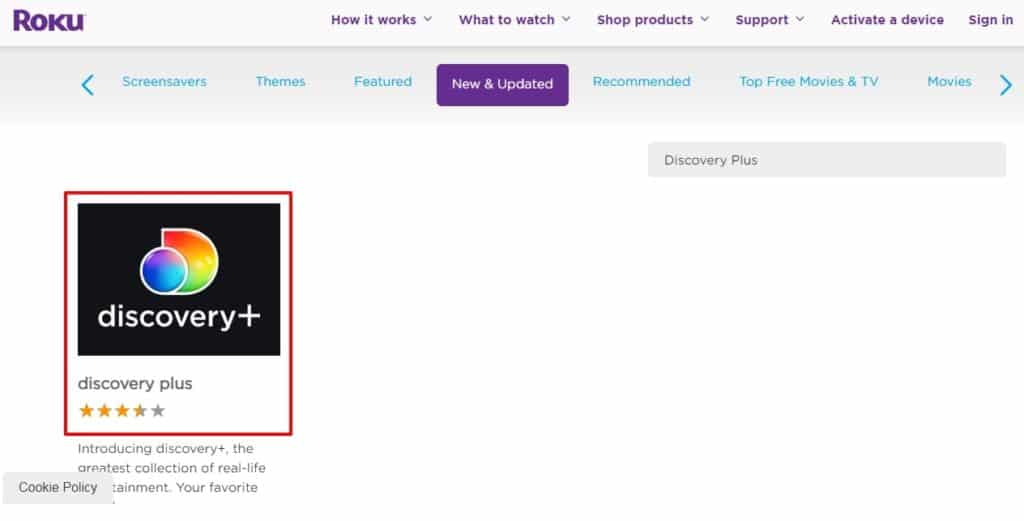This screenshot has height=521, width=1024.
Task: Open the discovery plus channel title
Action: (135, 383)
